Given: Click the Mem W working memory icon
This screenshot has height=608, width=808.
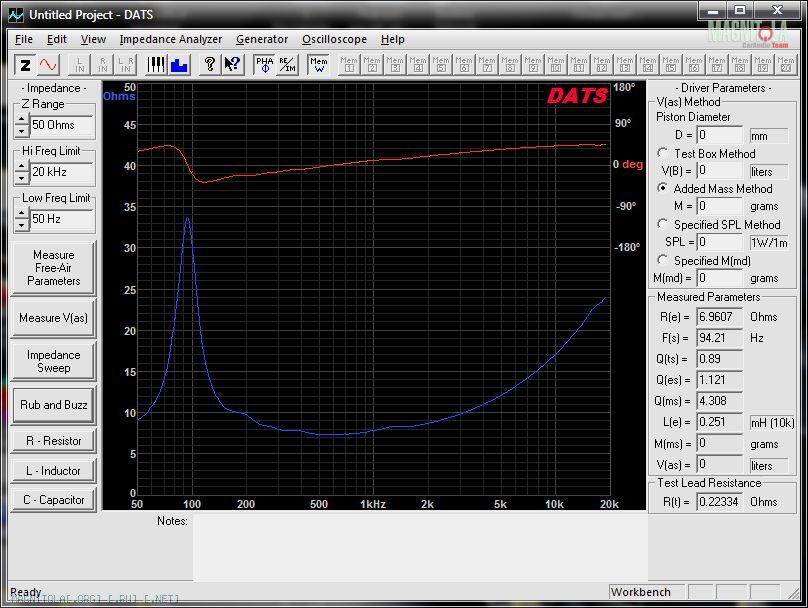Looking at the screenshot, I should pyautogui.click(x=318, y=65).
